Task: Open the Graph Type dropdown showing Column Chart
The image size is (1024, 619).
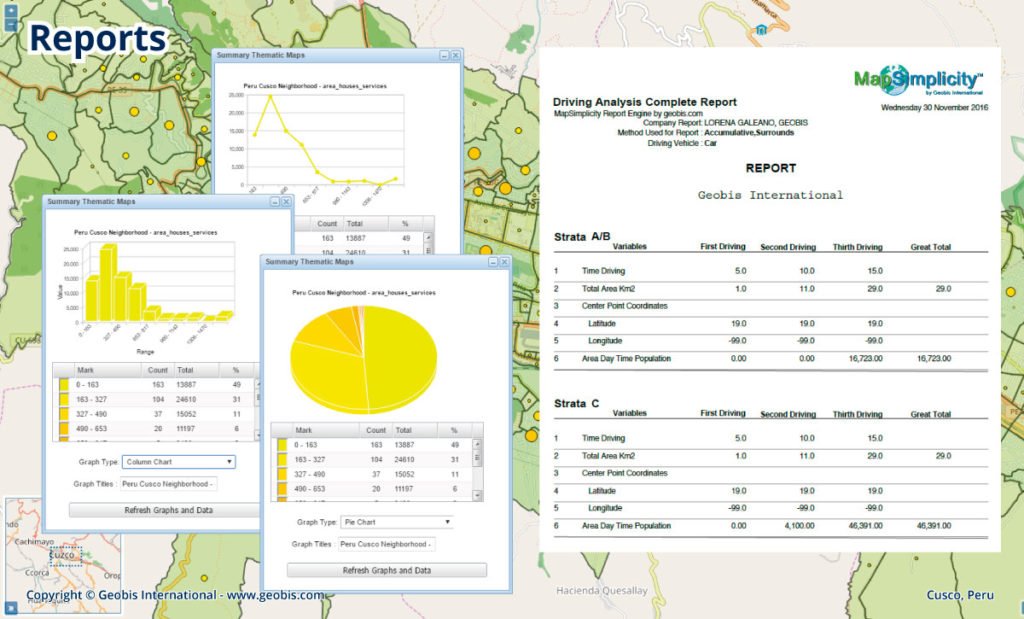Action: point(178,462)
